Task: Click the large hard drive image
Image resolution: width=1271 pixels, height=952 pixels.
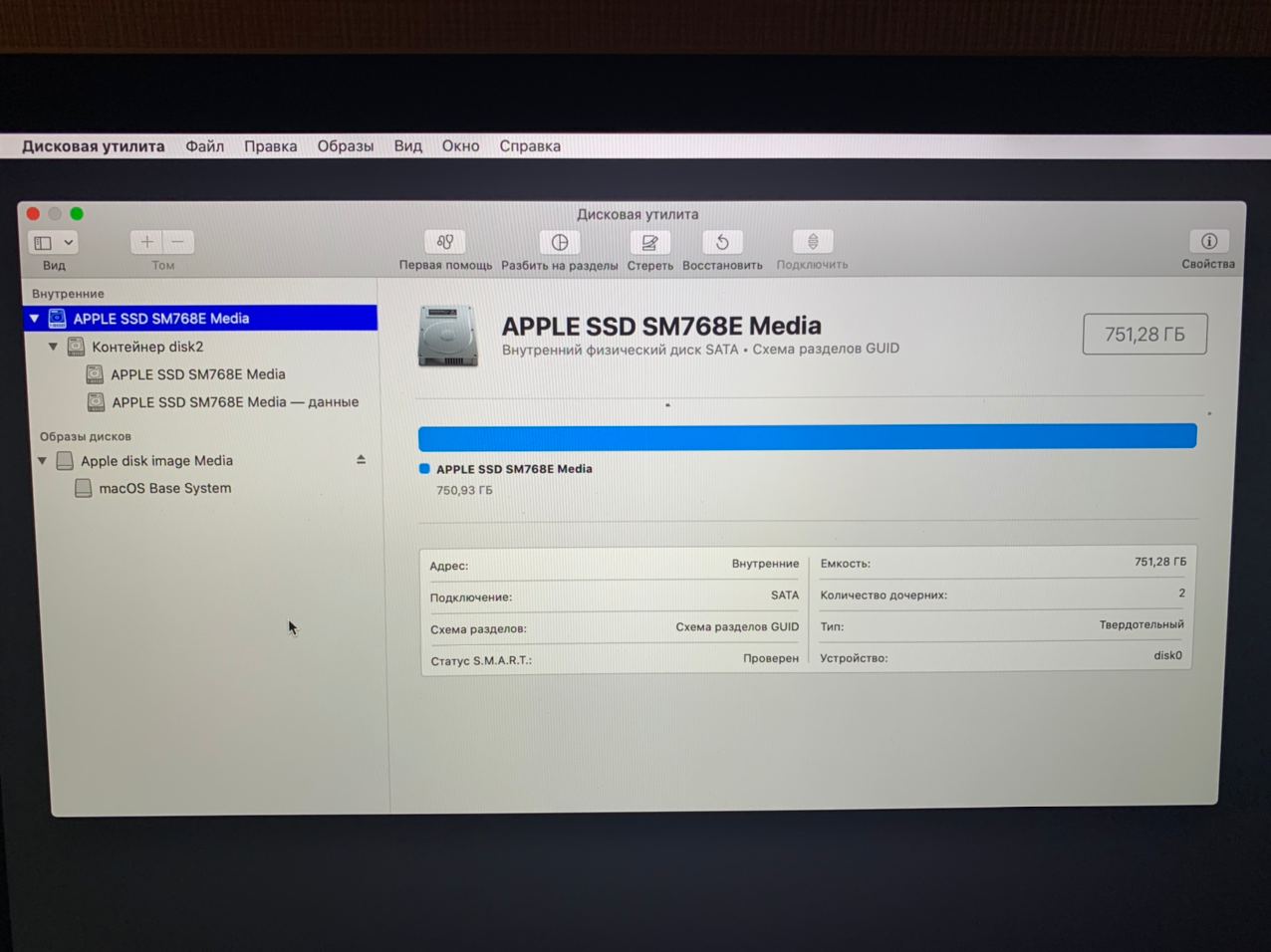Action: coord(447,337)
